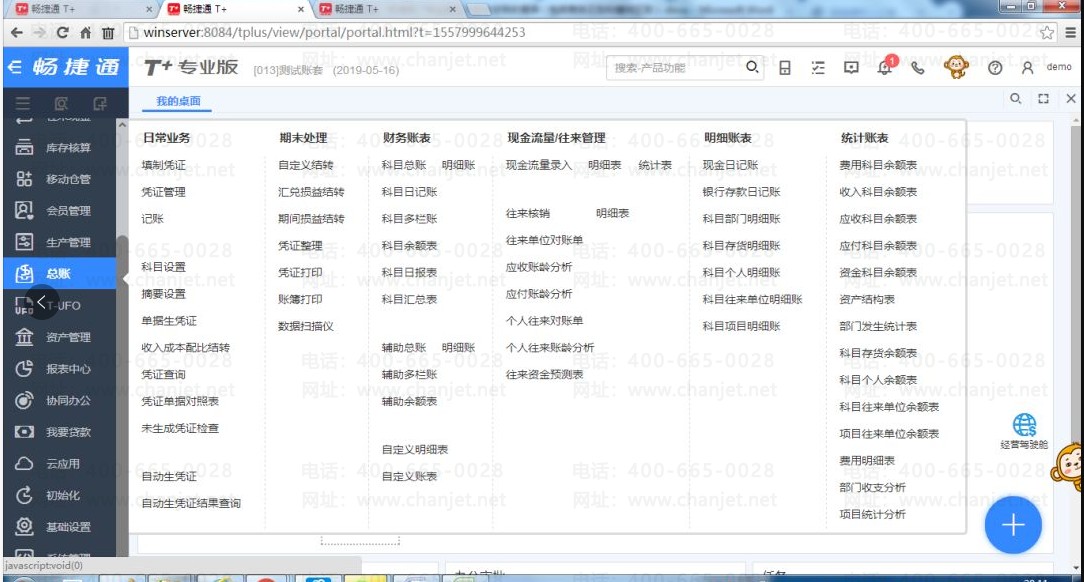Open the help question mark icon
This screenshot has width=1084, height=582.
click(x=995, y=68)
